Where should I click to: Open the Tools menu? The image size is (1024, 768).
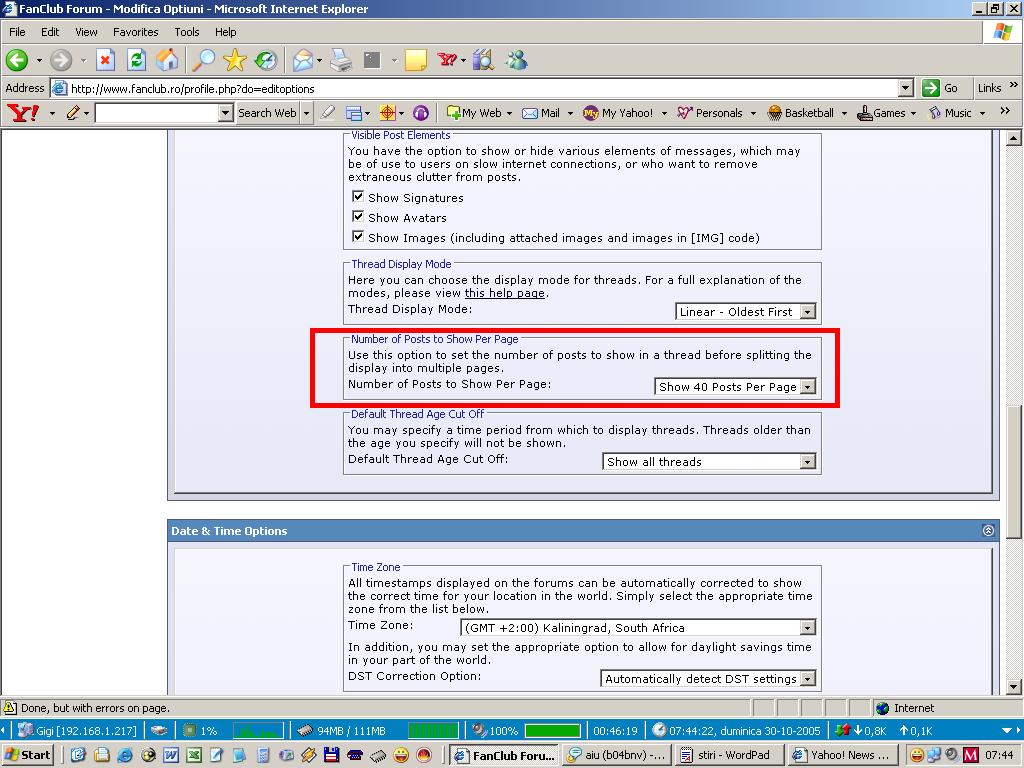pyautogui.click(x=187, y=32)
